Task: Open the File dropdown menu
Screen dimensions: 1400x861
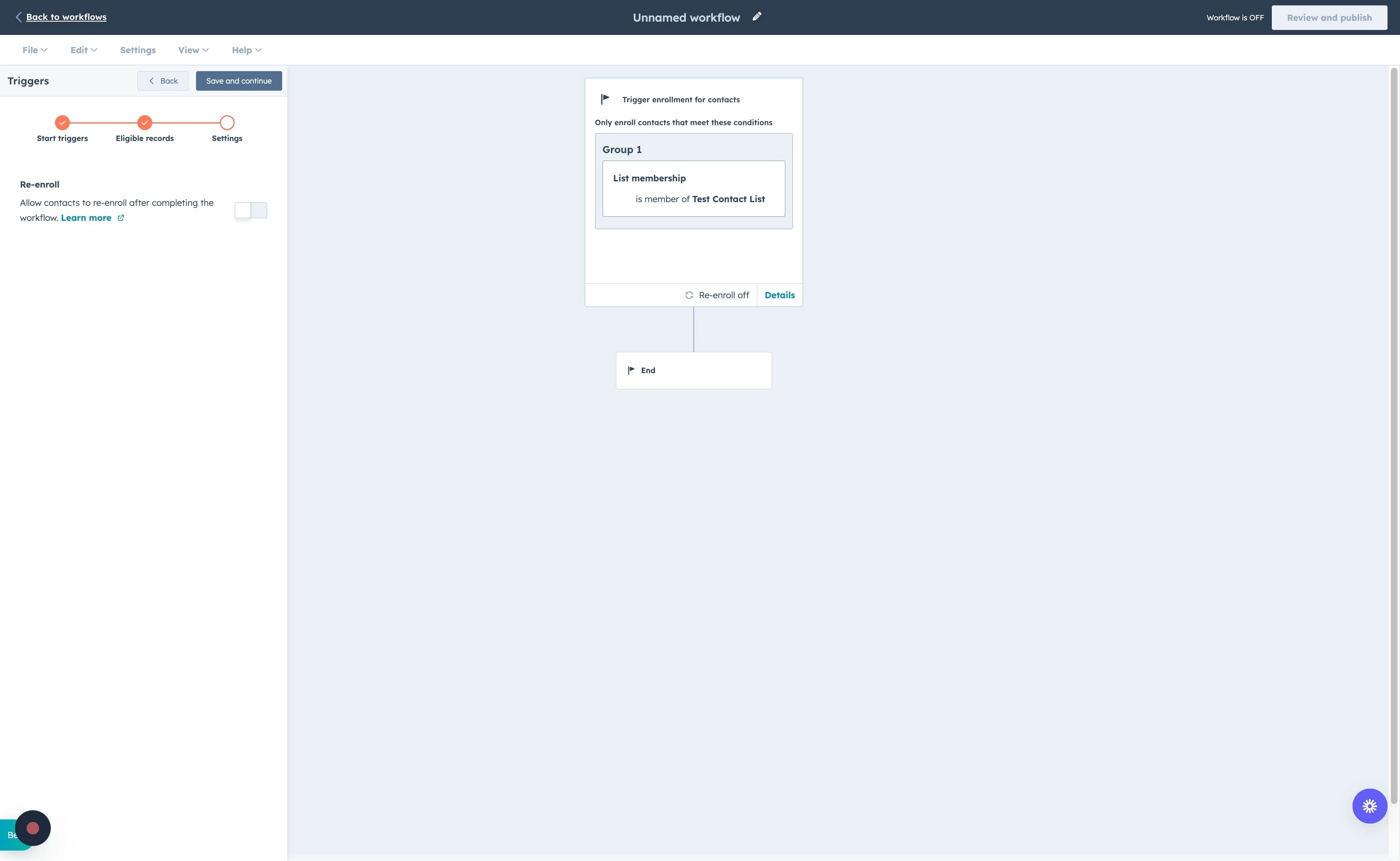Action: [34, 50]
